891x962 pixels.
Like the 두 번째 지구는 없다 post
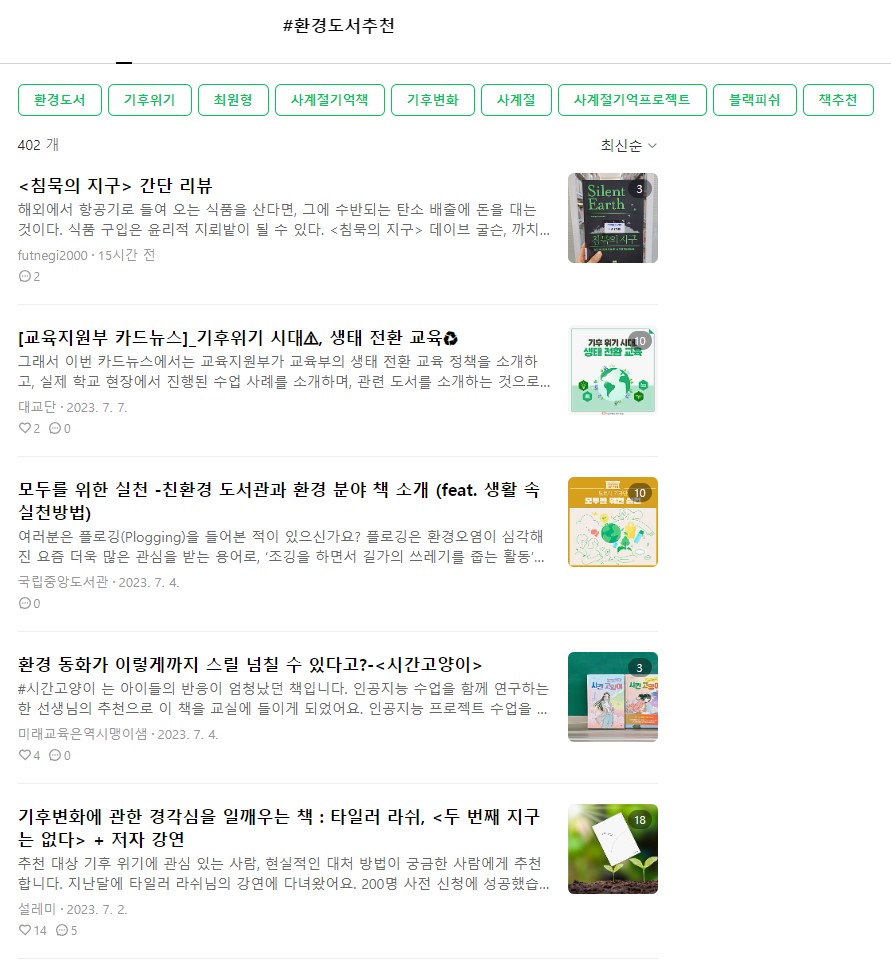pyautogui.click(x=25, y=929)
